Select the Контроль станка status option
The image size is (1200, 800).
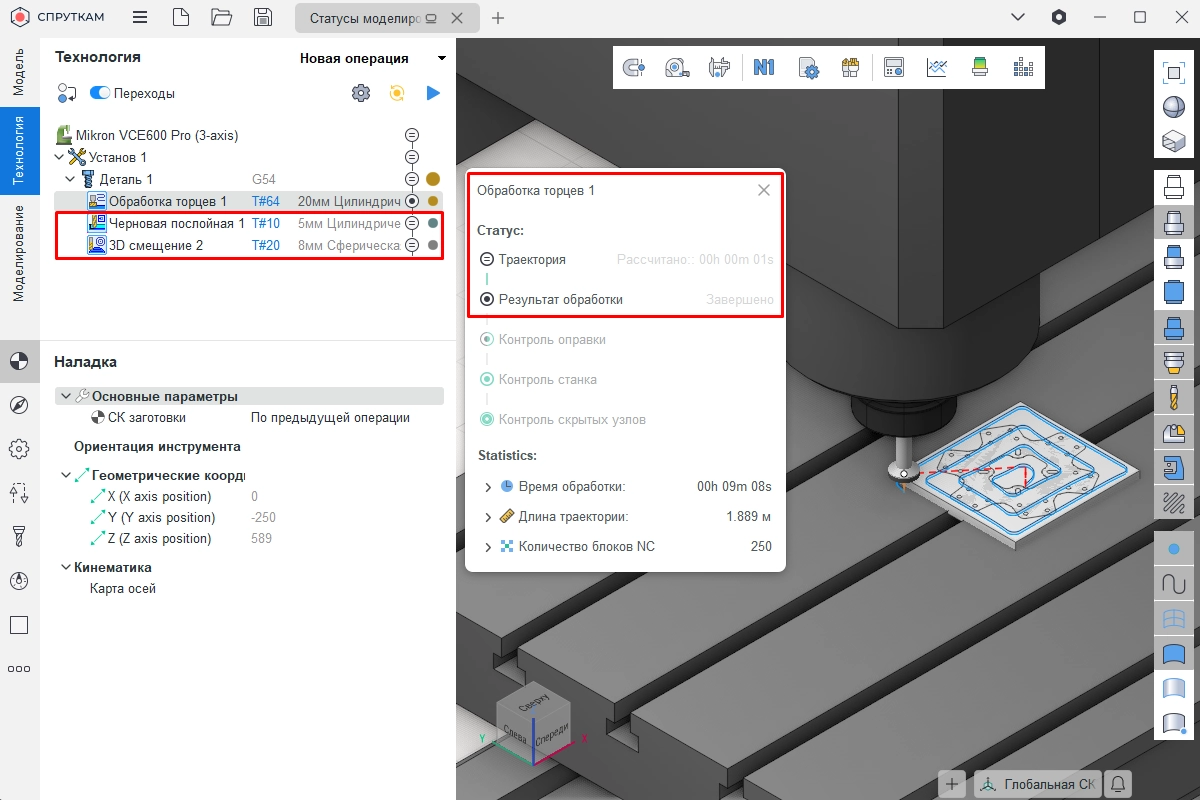point(487,379)
